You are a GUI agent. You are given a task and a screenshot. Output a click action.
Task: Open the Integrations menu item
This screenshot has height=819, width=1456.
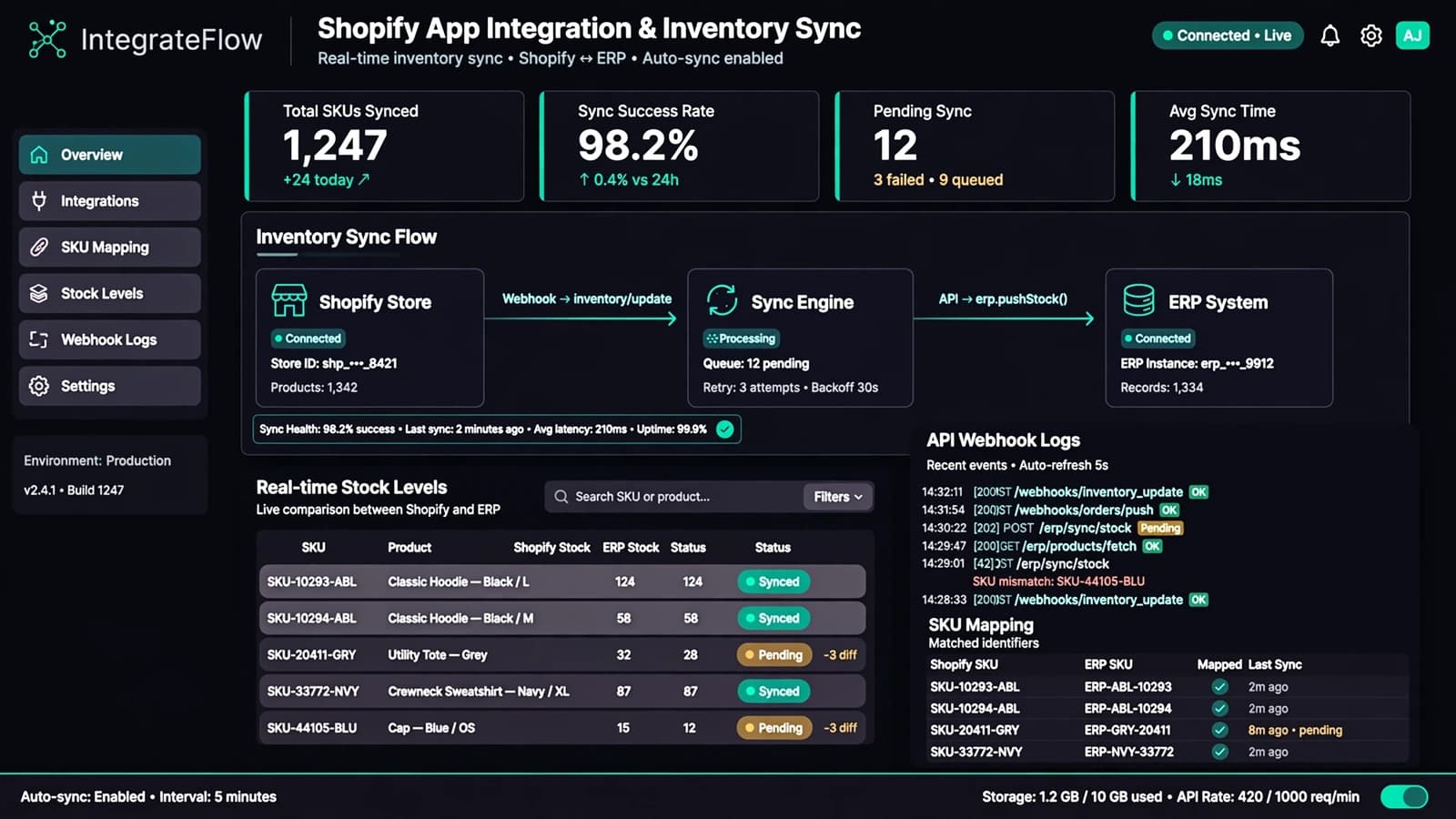click(109, 201)
